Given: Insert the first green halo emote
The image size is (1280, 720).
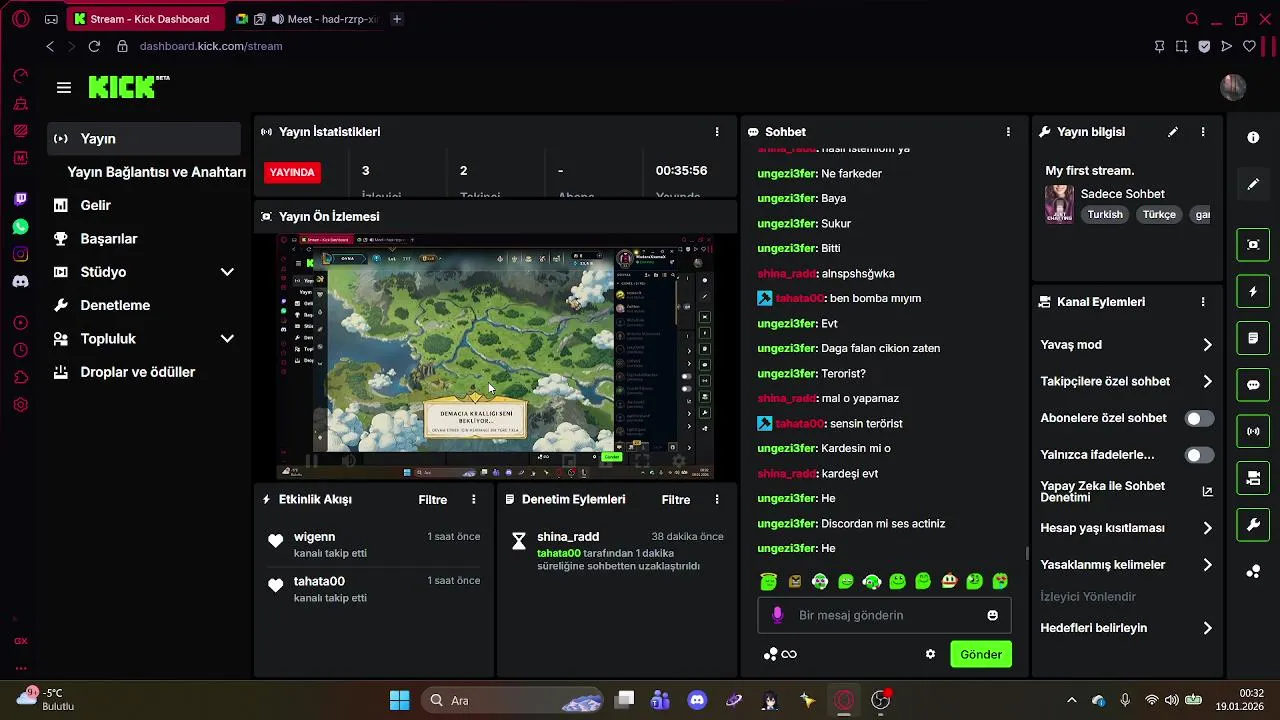Looking at the screenshot, I should pos(768,581).
